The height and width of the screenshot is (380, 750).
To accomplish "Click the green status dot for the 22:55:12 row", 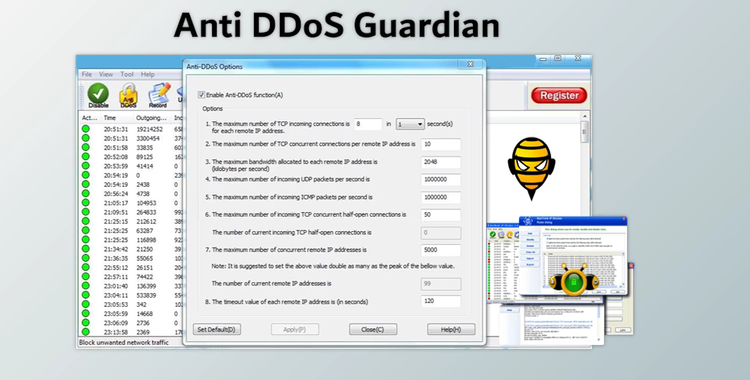I will click(x=86, y=267).
